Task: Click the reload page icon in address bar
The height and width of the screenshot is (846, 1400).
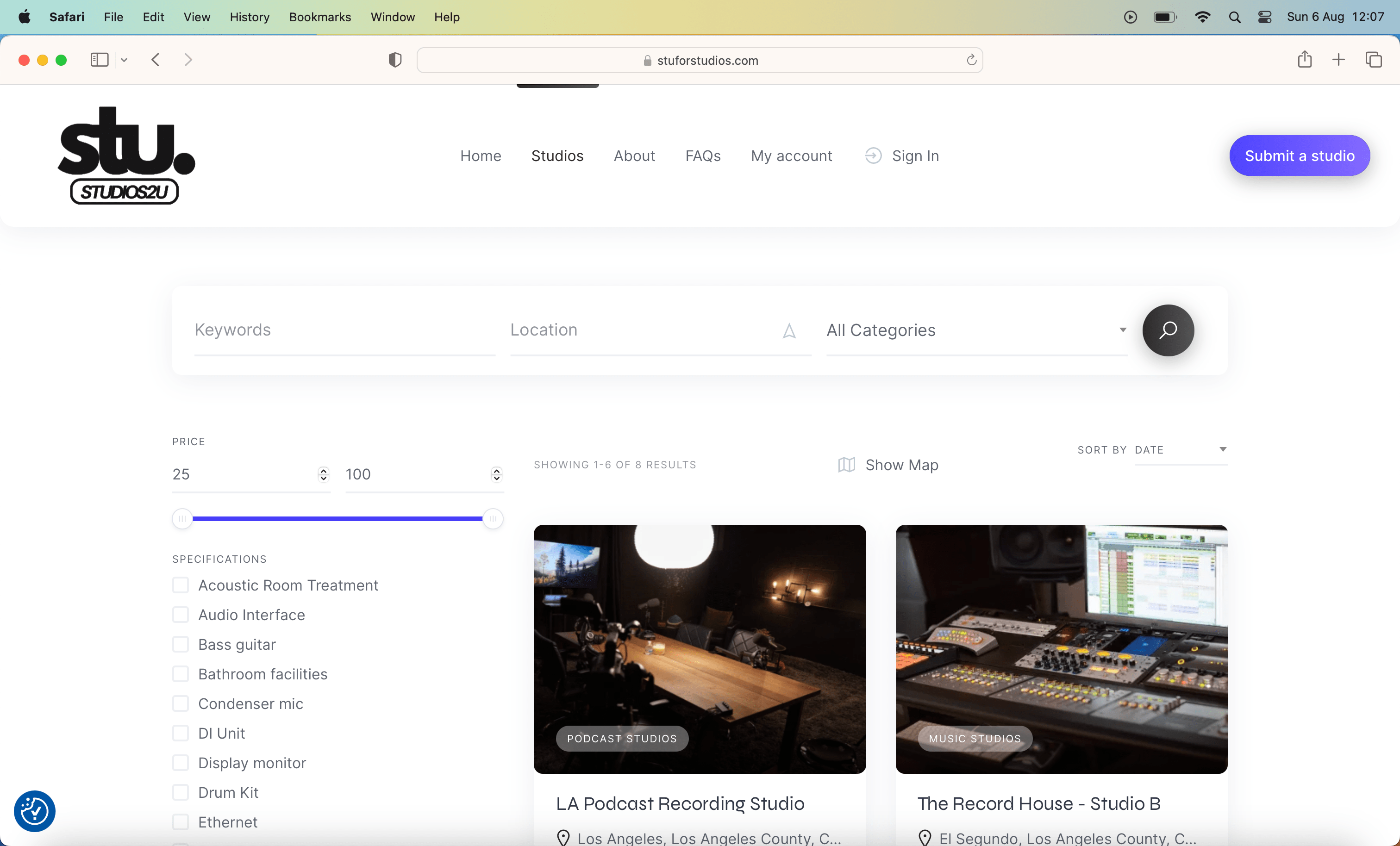Action: tap(971, 60)
